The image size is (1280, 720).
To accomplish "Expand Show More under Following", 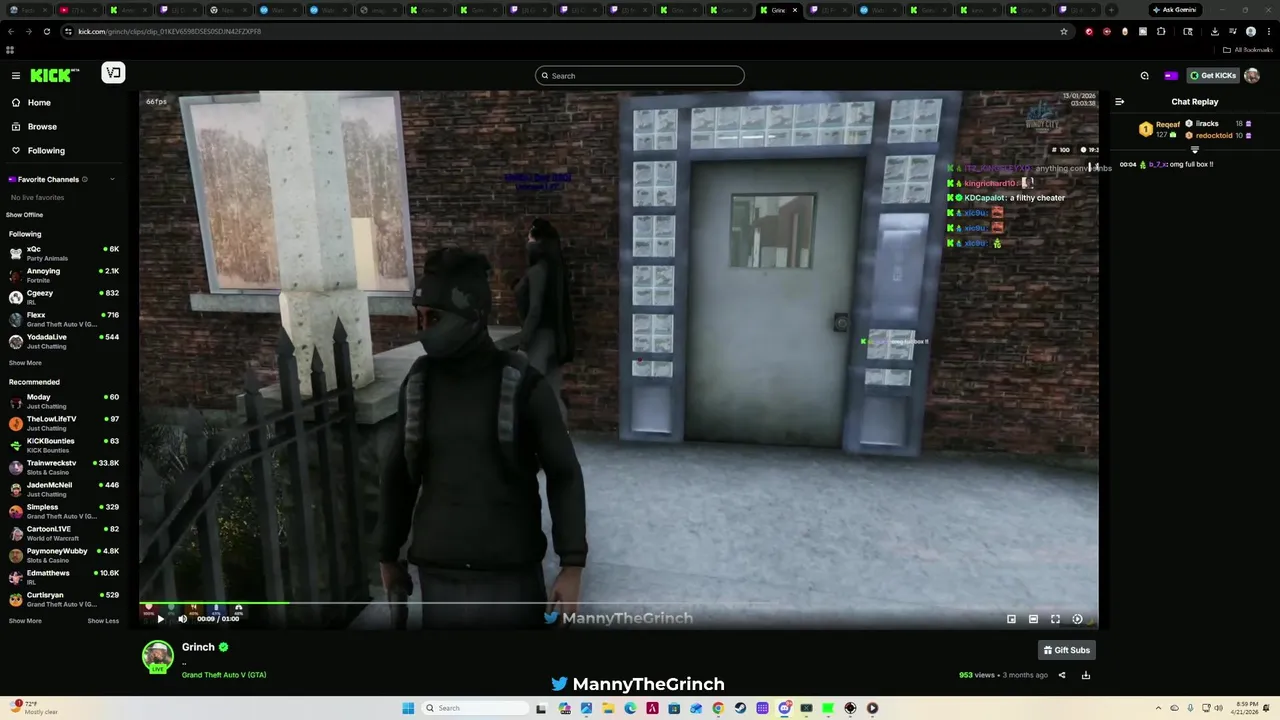I will 25,363.
